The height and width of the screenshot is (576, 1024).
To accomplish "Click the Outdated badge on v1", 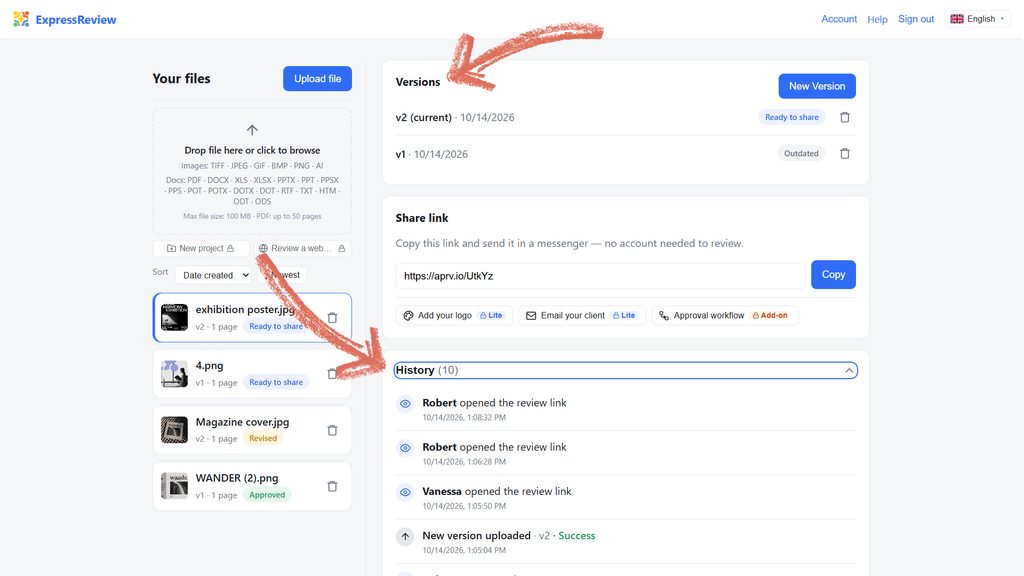I will 801,153.
